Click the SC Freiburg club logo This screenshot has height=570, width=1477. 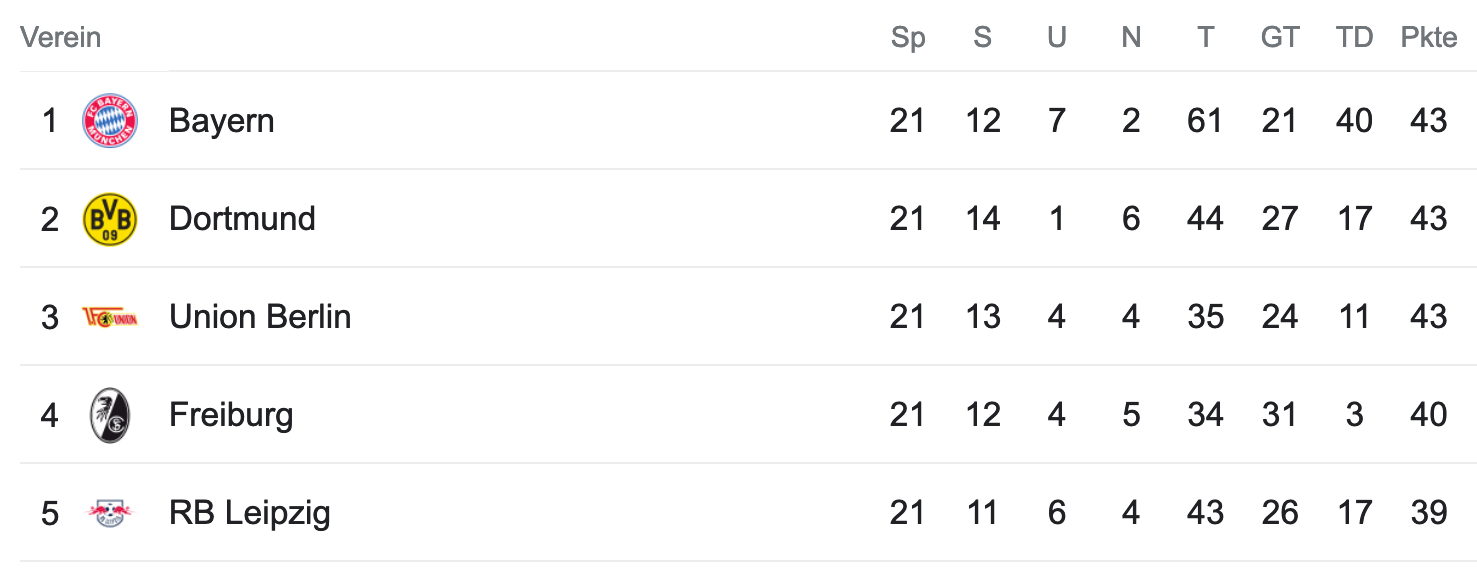(x=110, y=415)
